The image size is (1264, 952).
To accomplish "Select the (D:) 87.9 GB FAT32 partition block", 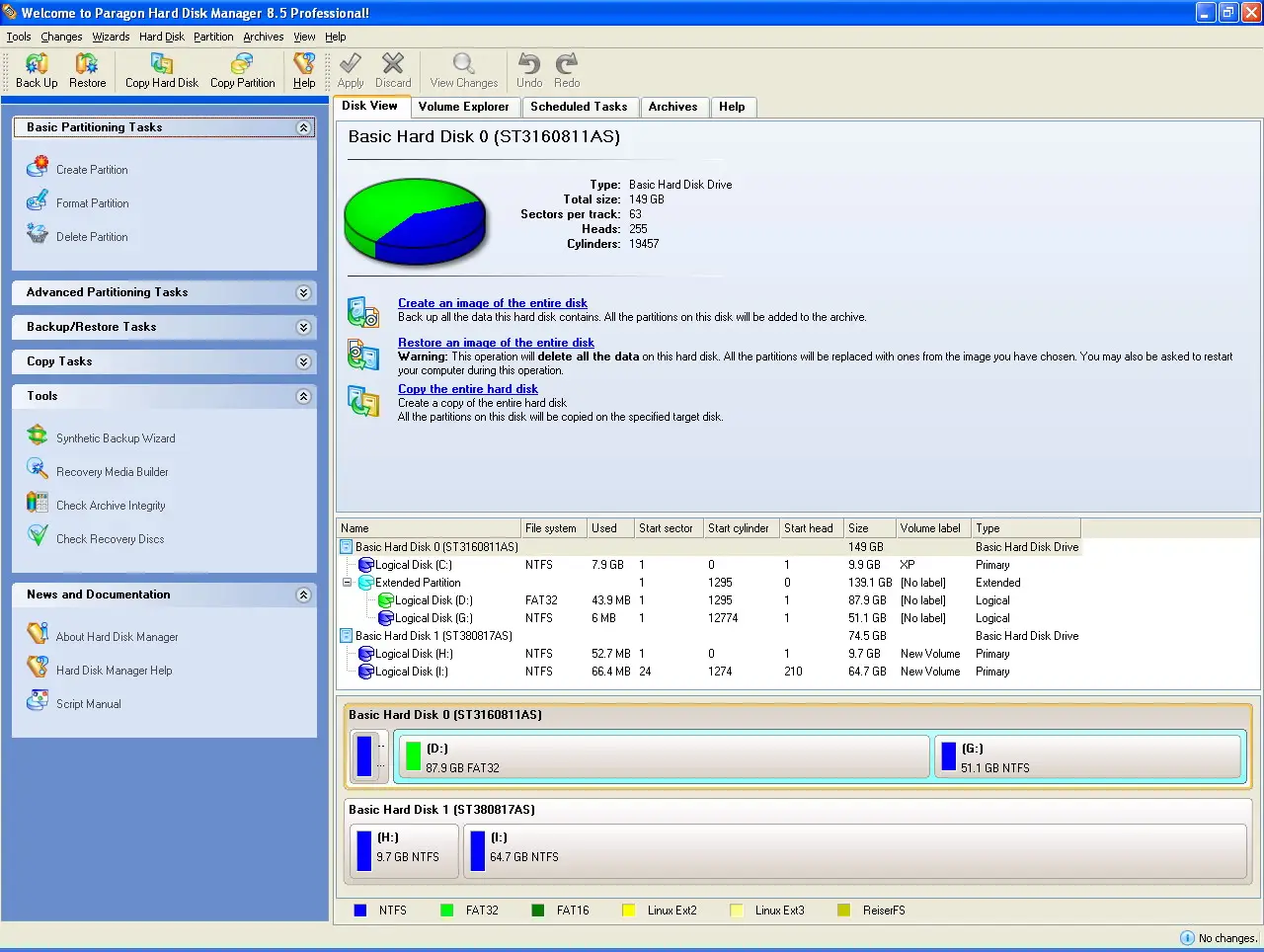I will tap(663, 757).
